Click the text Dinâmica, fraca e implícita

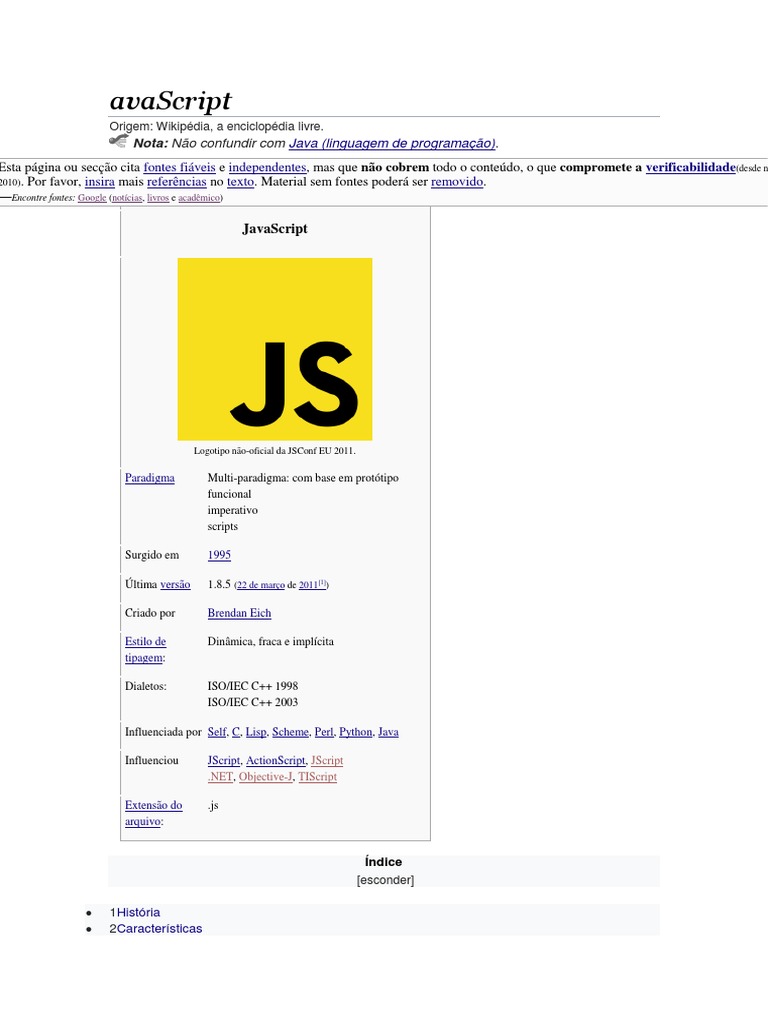tap(270, 642)
